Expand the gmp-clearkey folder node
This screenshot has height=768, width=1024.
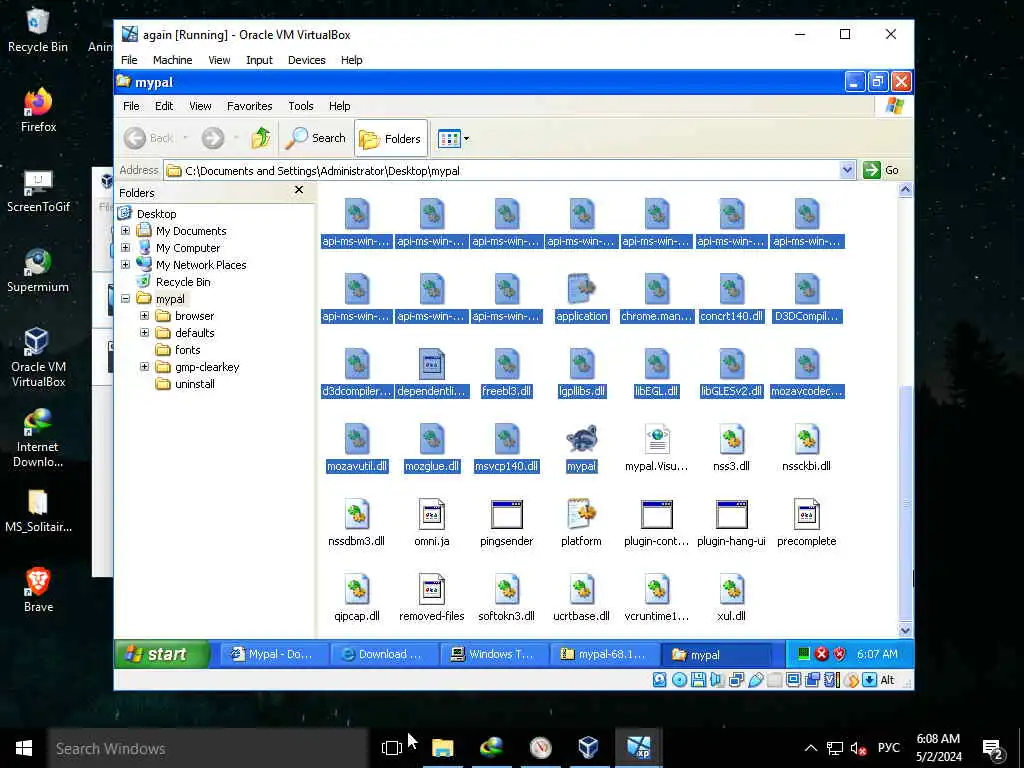pos(144,366)
